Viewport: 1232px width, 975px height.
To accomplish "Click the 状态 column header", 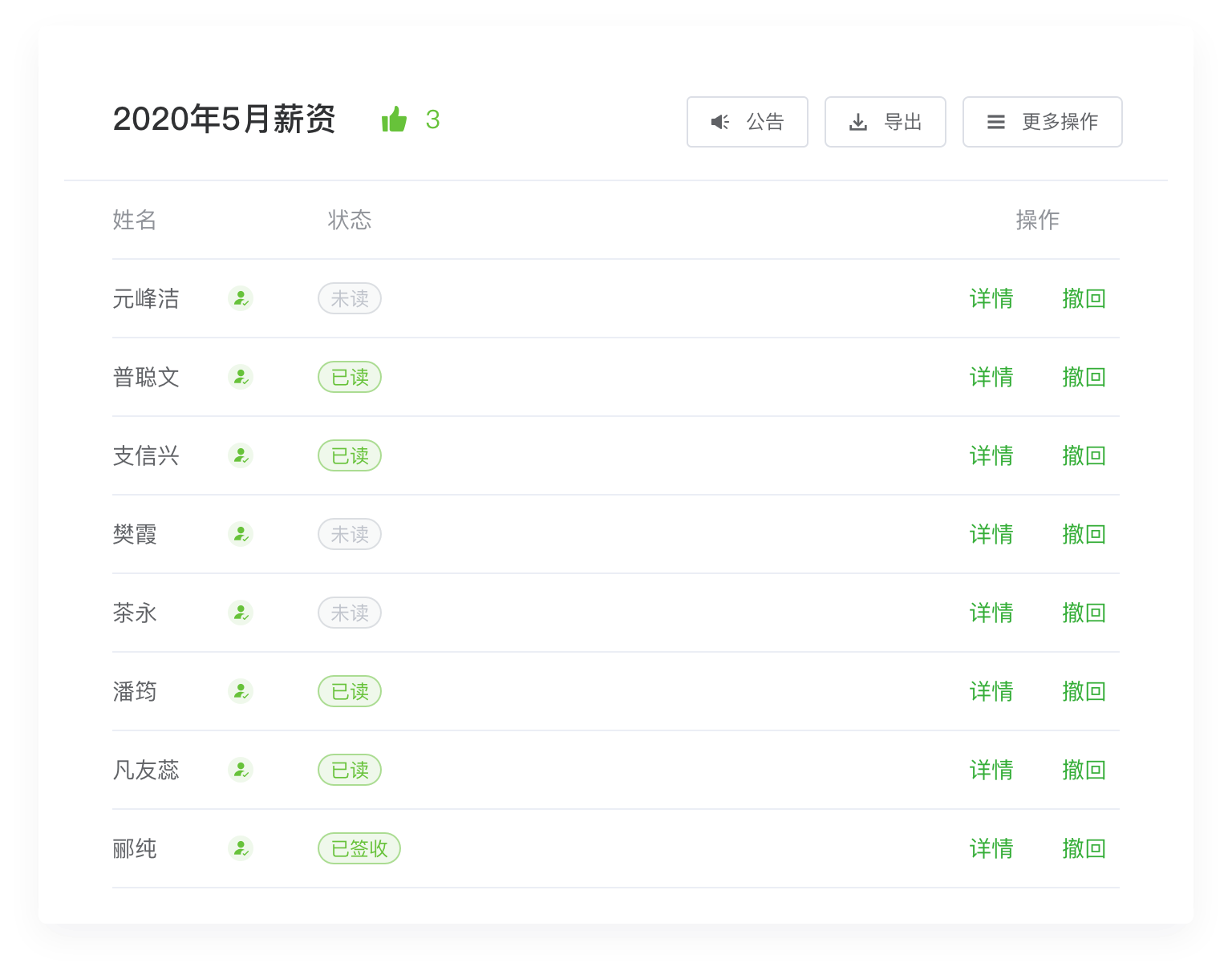I will (x=350, y=220).
